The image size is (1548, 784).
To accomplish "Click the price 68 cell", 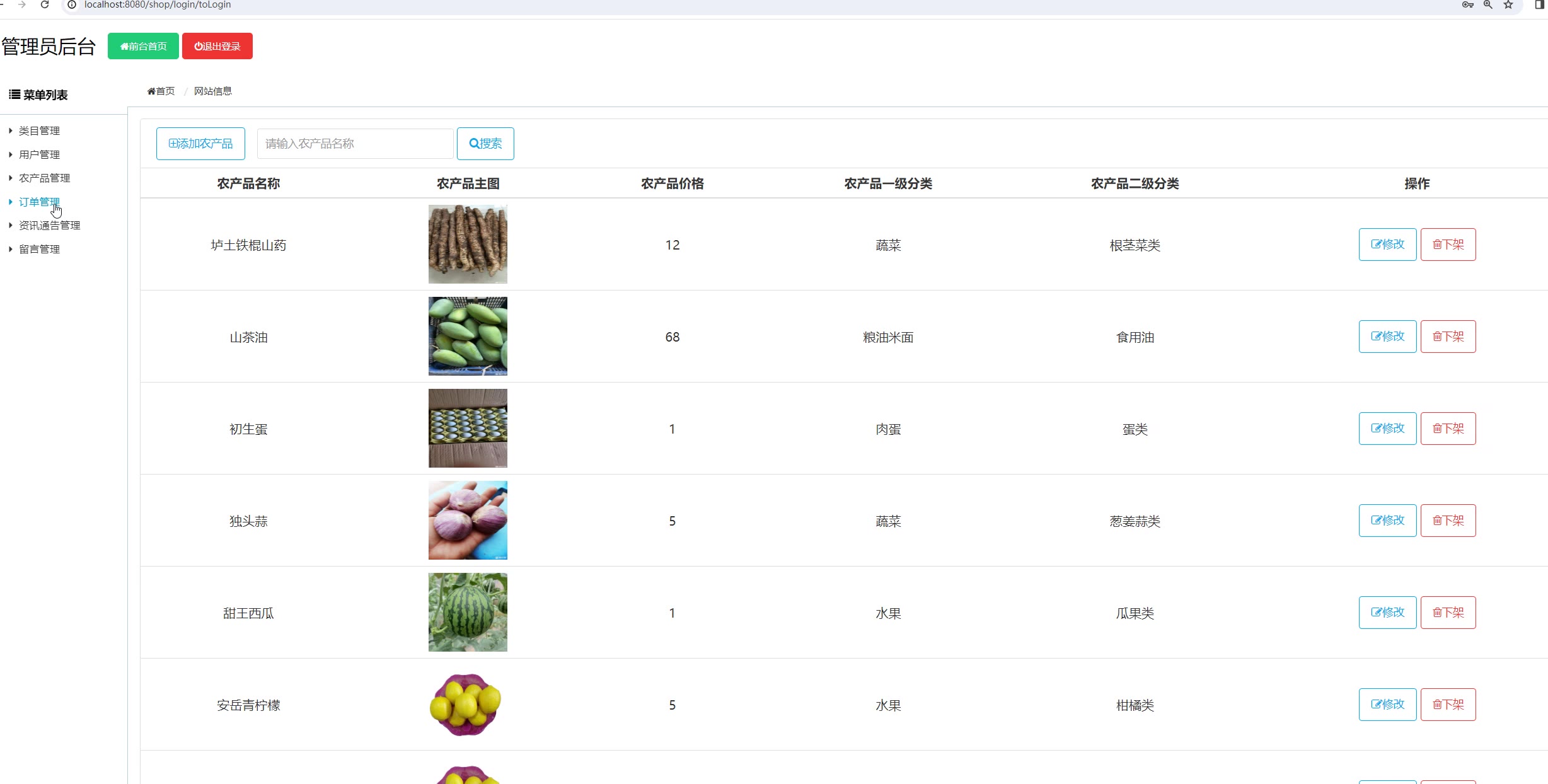I will click(x=673, y=337).
